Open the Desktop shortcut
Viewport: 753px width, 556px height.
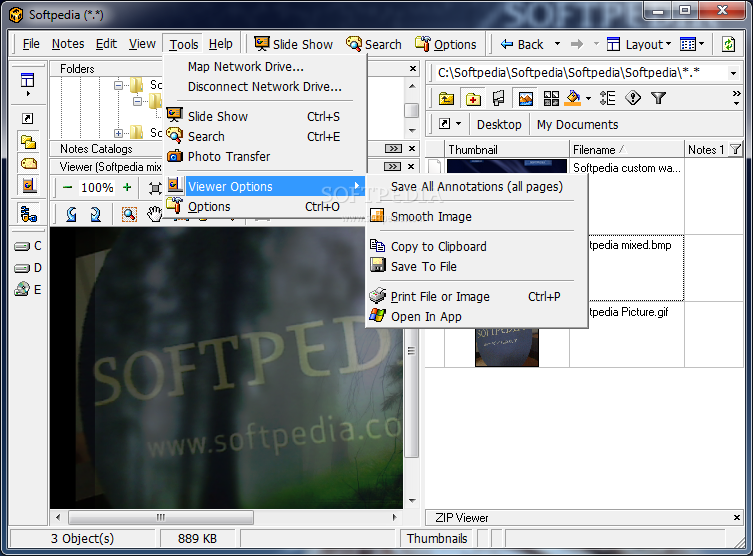point(499,125)
